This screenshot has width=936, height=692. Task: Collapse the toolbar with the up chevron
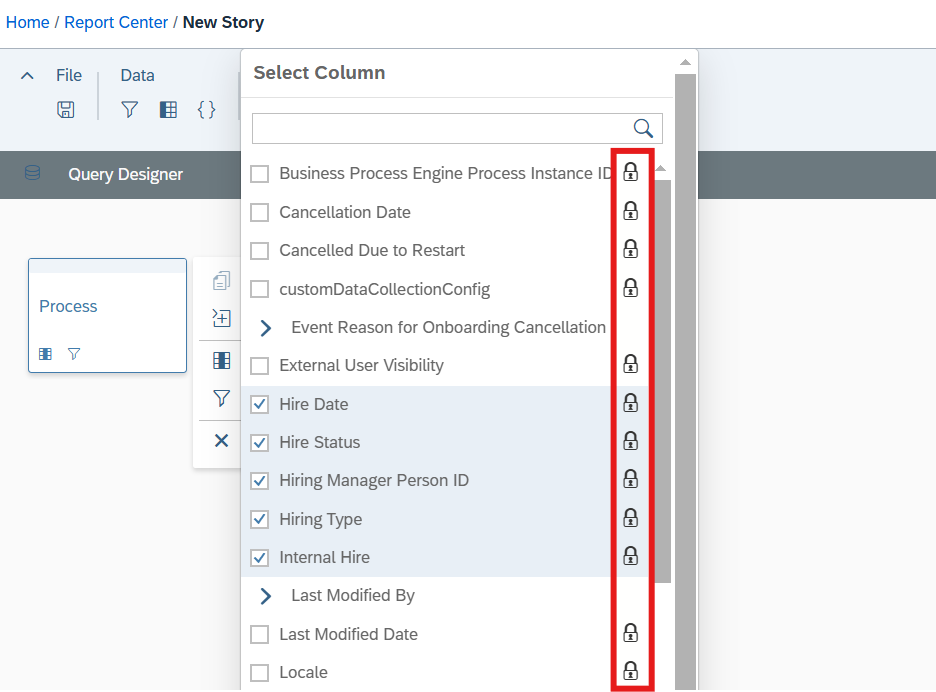point(27,76)
